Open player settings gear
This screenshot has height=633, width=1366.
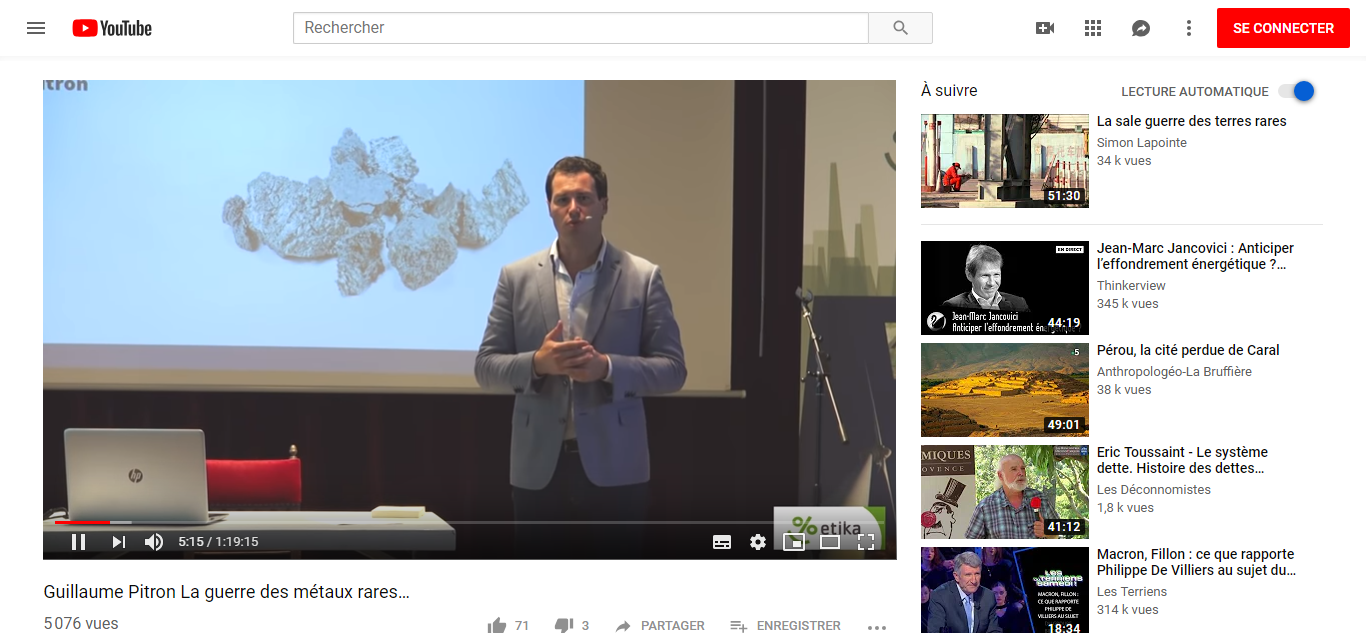pyautogui.click(x=758, y=542)
